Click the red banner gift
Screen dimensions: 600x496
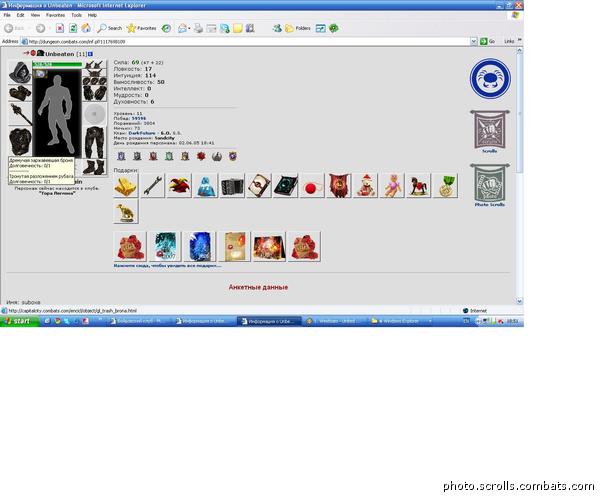(339, 186)
